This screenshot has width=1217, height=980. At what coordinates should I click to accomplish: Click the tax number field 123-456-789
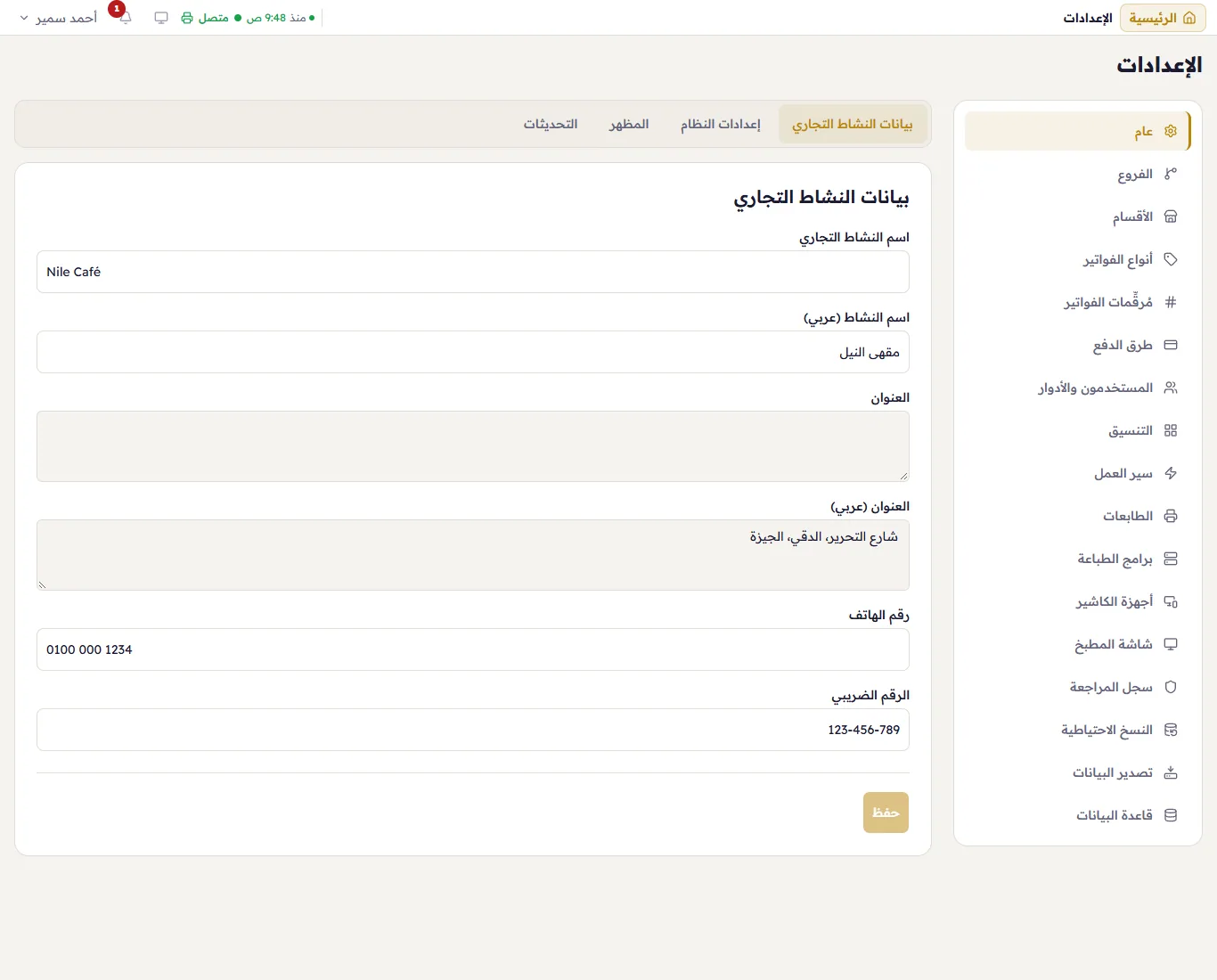coord(473,730)
